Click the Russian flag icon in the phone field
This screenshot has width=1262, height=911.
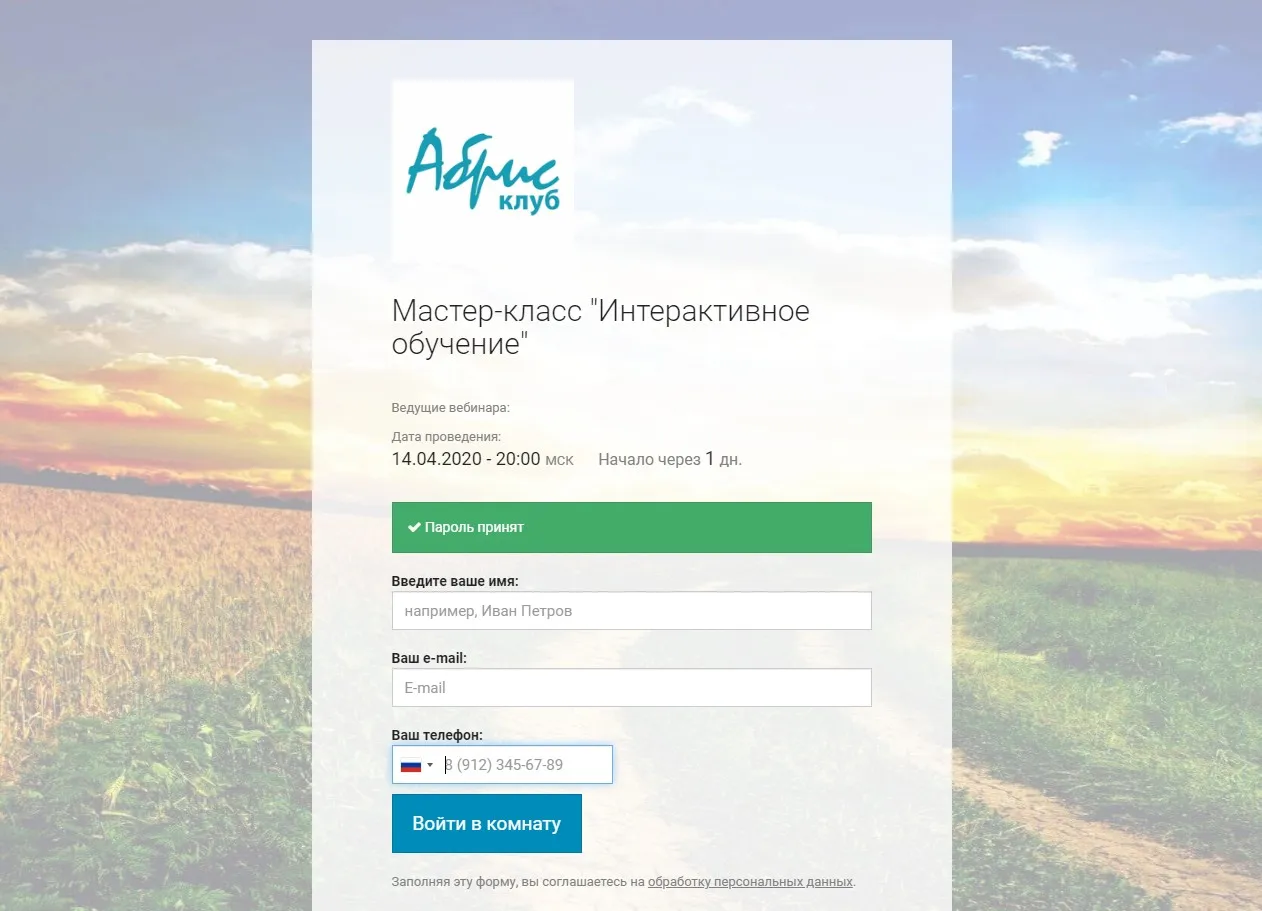pyautogui.click(x=410, y=765)
